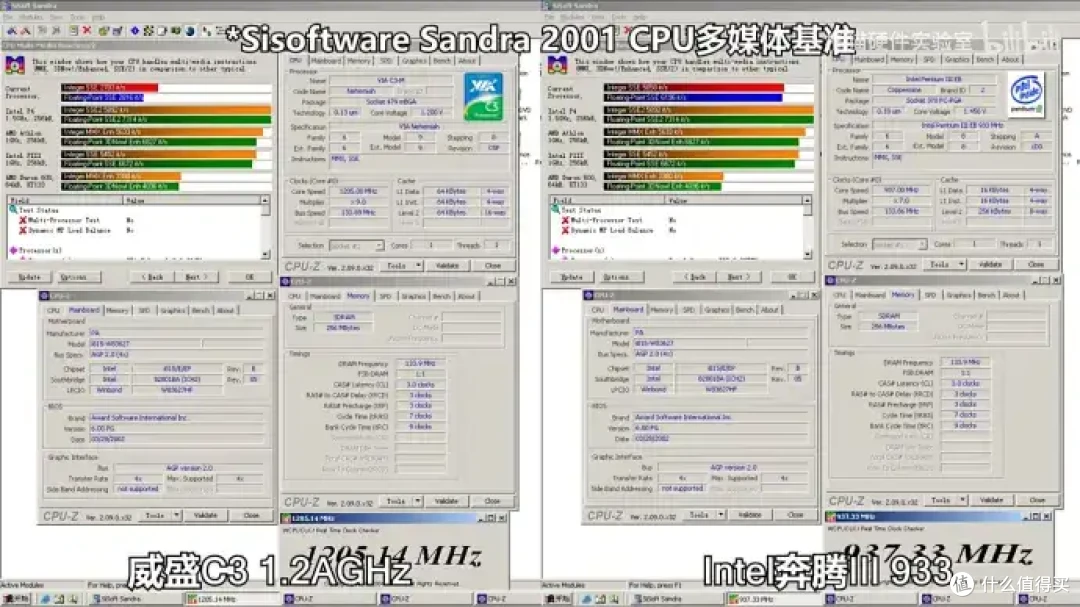
Task: Click Validate in VIA C3 CPU-Z window
Action: (x=447, y=265)
